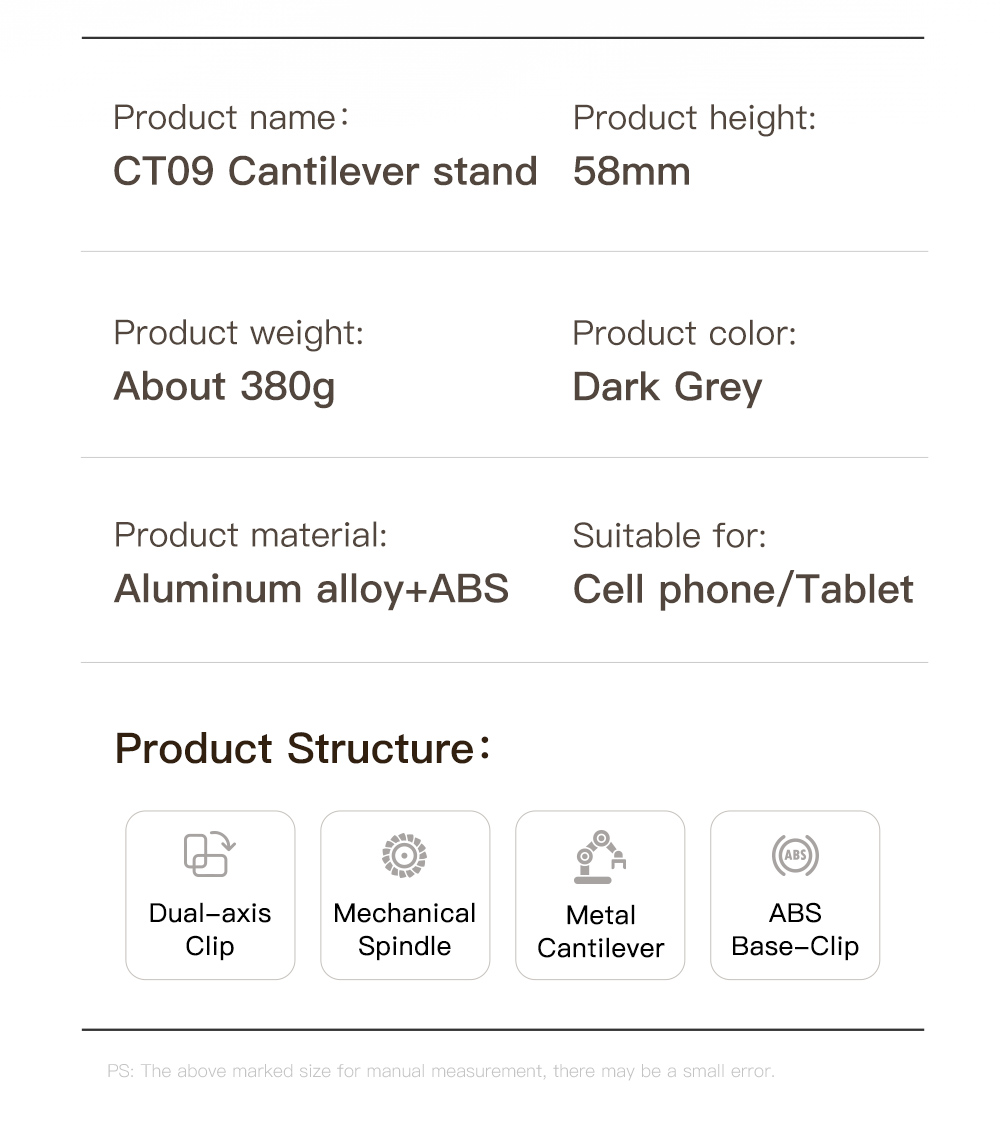
Task: Click the Aluminum alloy+ABS material value
Action: coord(311,590)
